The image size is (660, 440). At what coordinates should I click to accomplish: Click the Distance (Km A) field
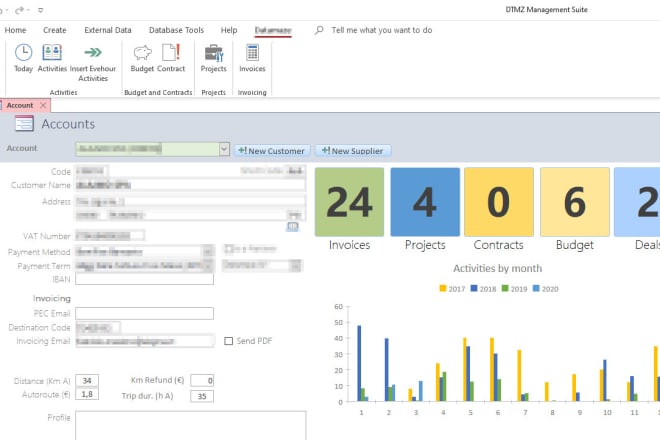(x=87, y=381)
